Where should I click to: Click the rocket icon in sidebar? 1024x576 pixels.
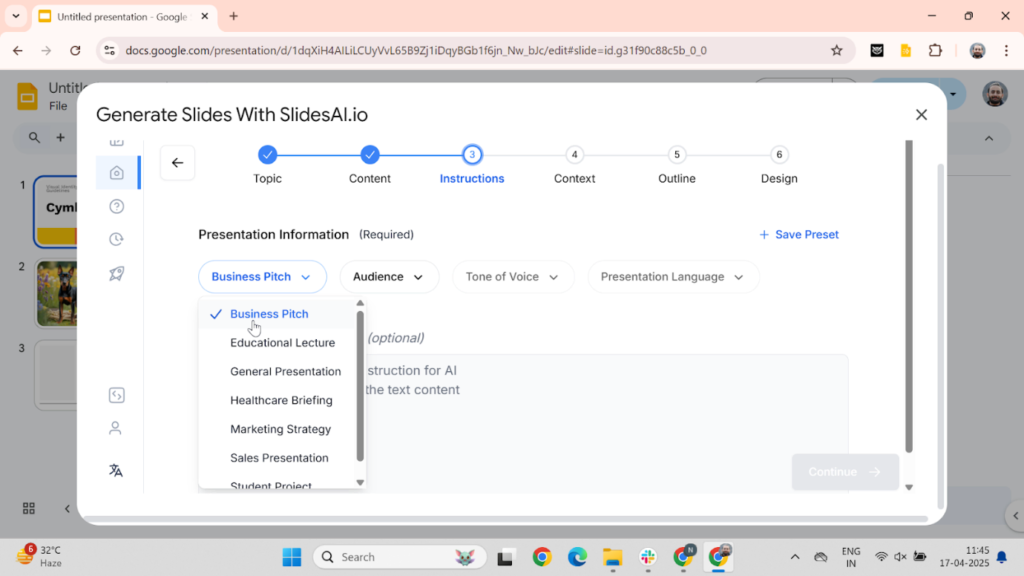(x=117, y=273)
